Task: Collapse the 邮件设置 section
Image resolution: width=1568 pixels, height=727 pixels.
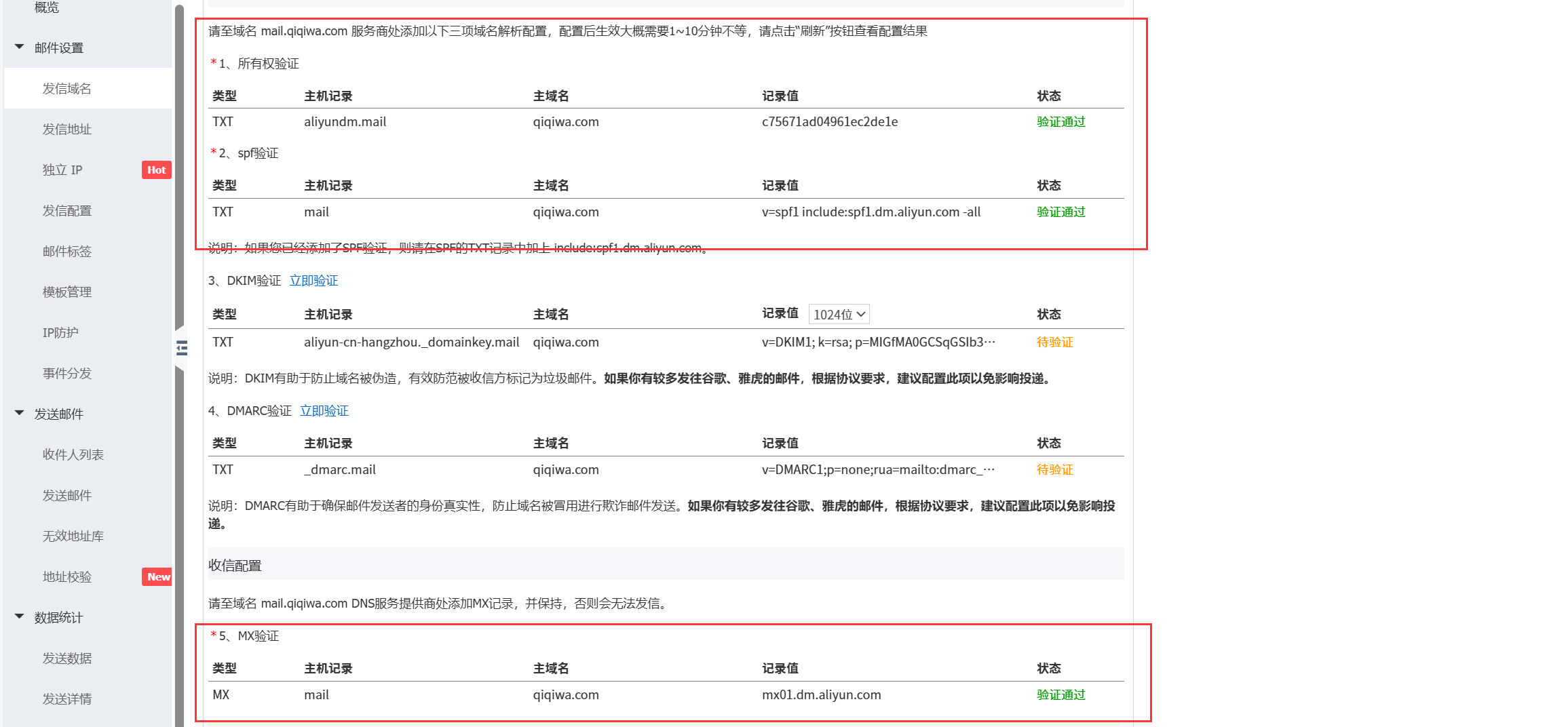Action: click(x=18, y=47)
